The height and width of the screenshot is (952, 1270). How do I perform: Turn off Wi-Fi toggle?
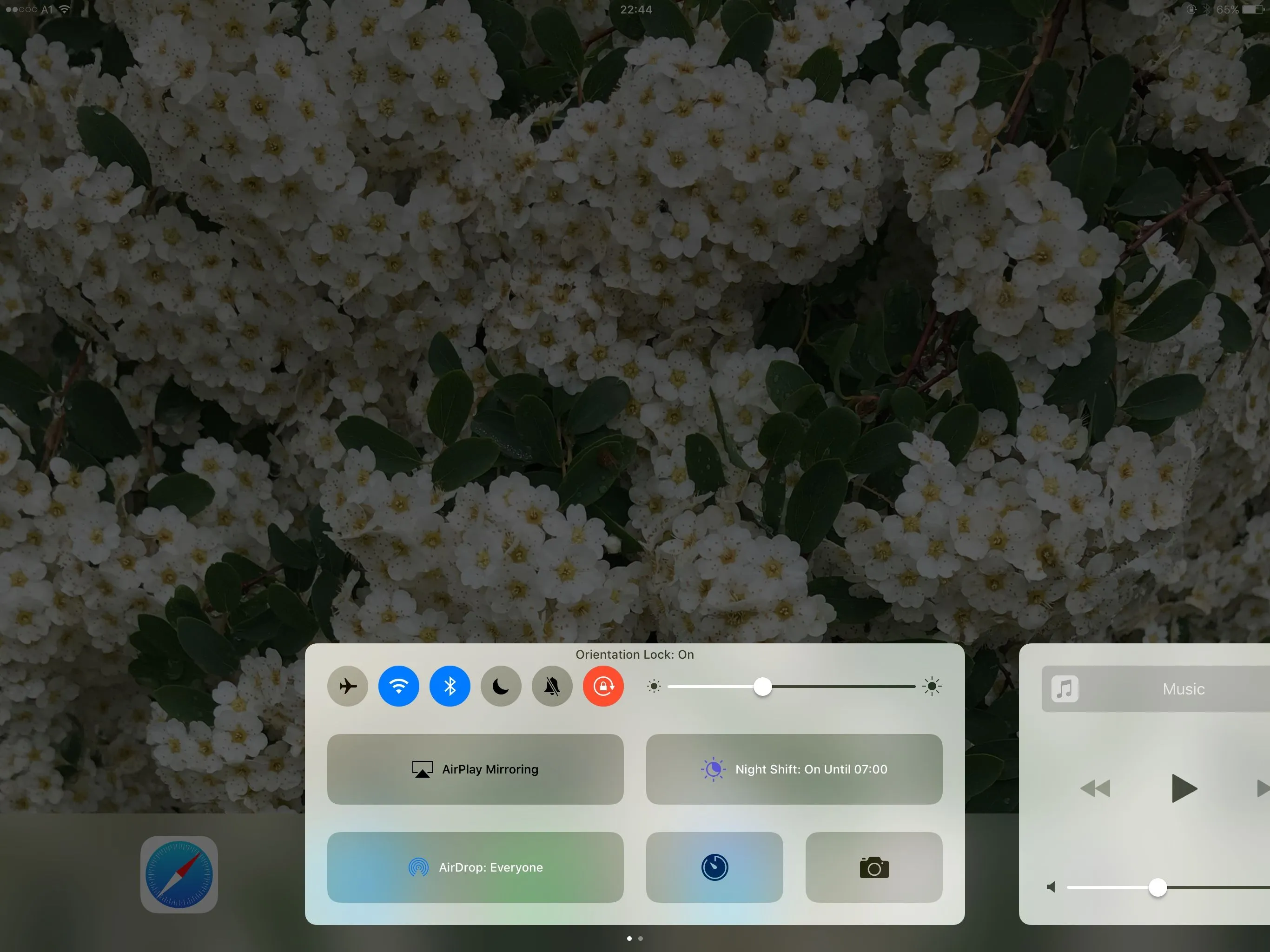coord(398,686)
